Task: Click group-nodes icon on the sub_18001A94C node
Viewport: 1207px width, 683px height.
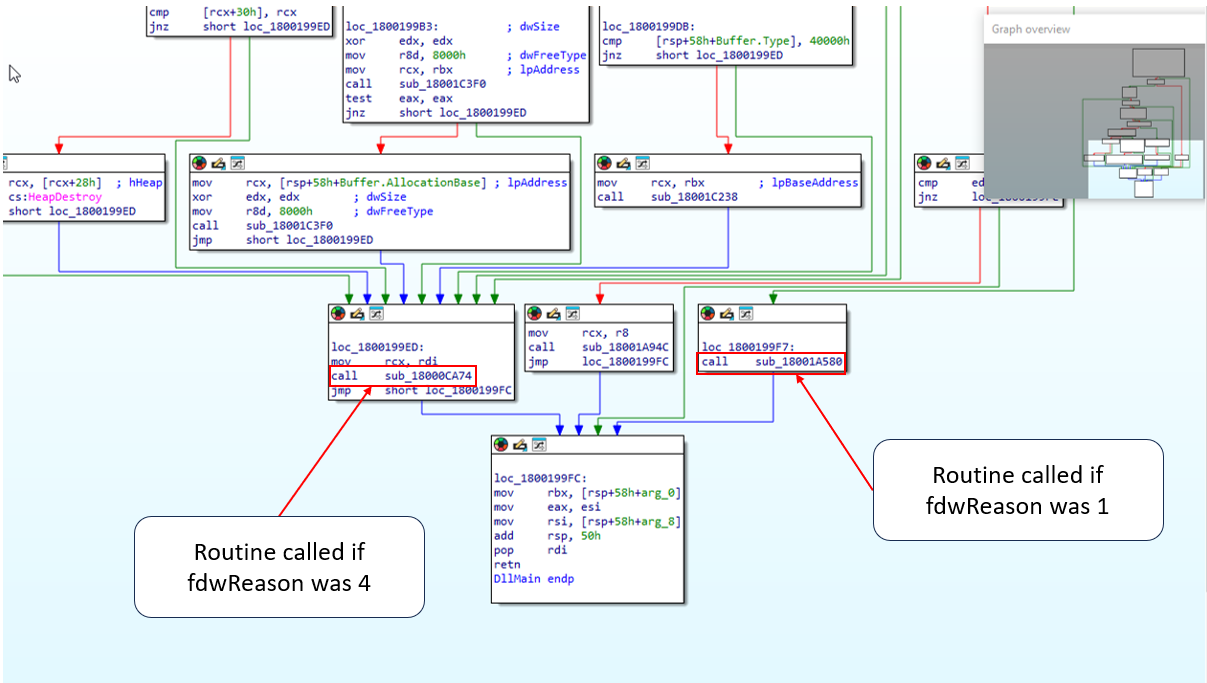Action: 573,313
